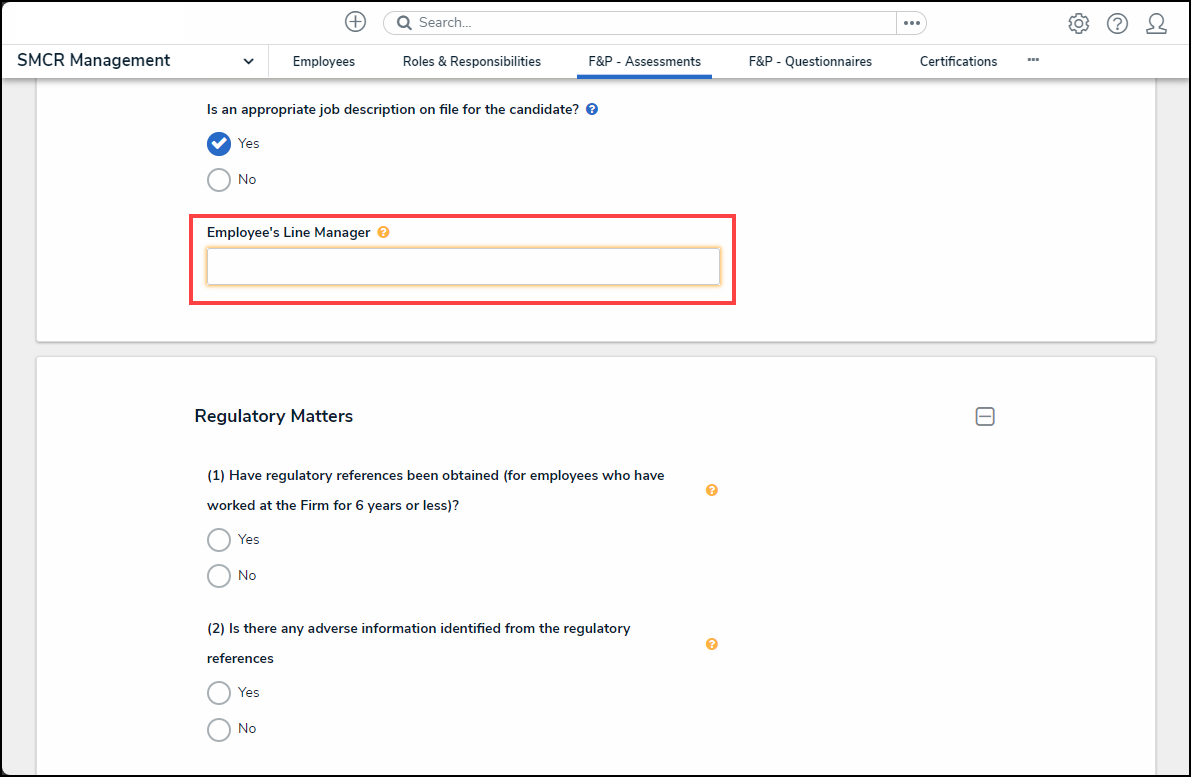Select No for appropriate job description
The height and width of the screenshot is (777, 1191).
(x=219, y=180)
